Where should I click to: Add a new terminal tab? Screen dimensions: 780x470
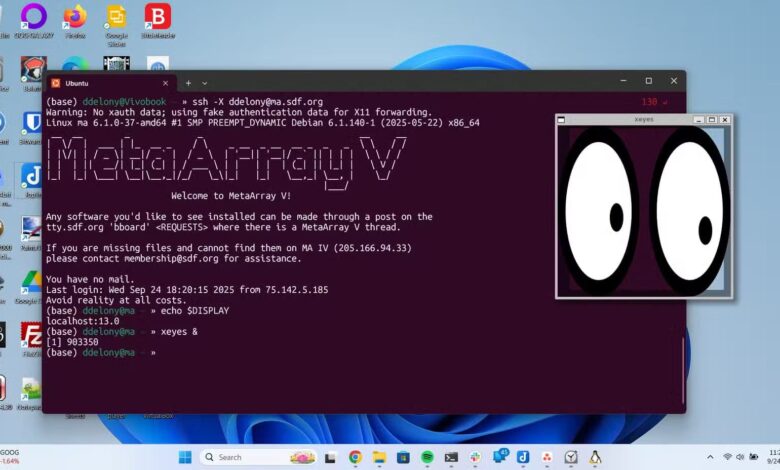188,83
